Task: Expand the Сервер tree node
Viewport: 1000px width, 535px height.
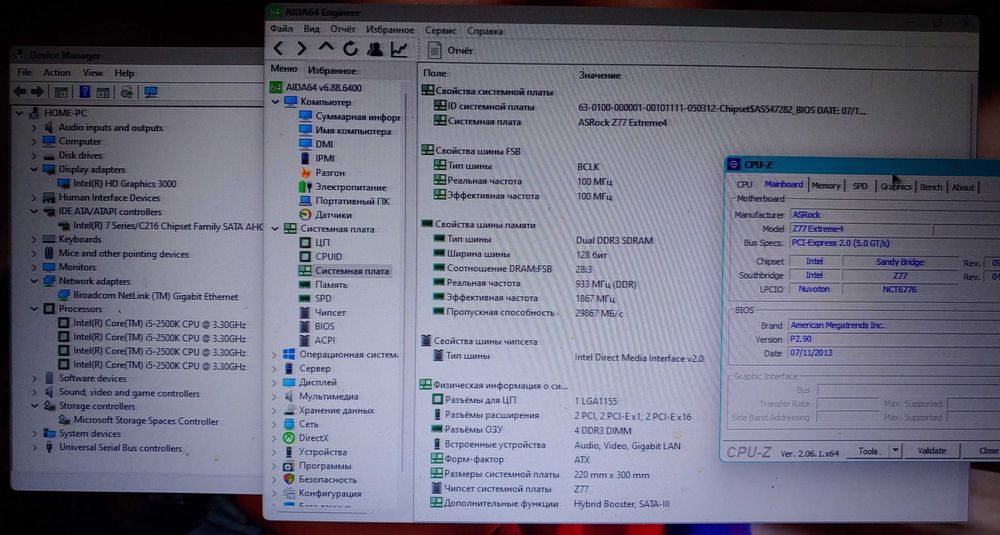Action: [x=275, y=369]
